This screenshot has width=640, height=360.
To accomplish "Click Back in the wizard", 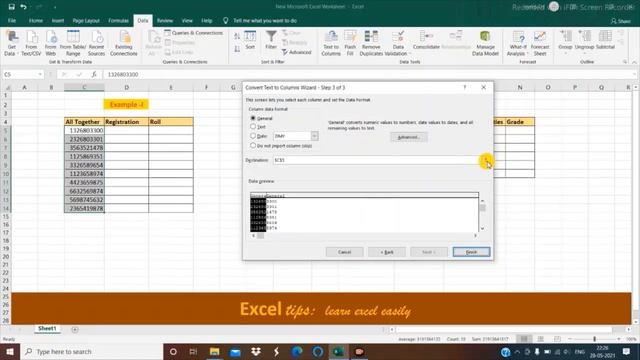I will click(387, 252).
